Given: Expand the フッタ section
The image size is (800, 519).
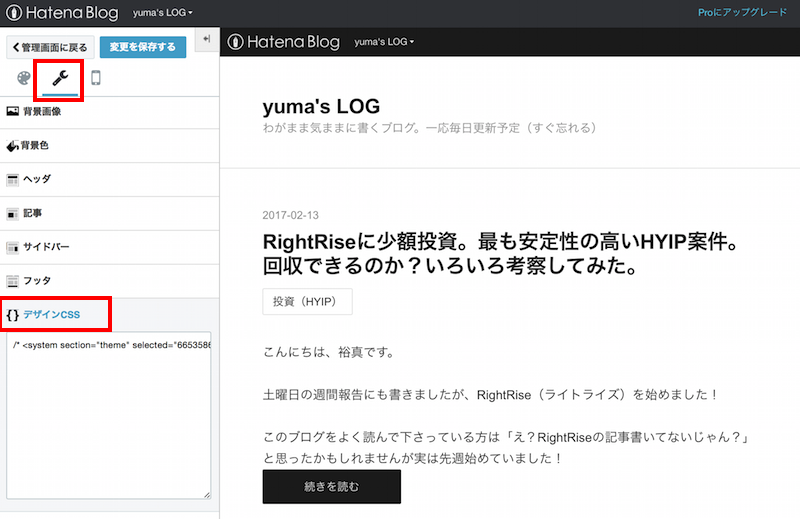Looking at the screenshot, I should click(x=110, y=281).
